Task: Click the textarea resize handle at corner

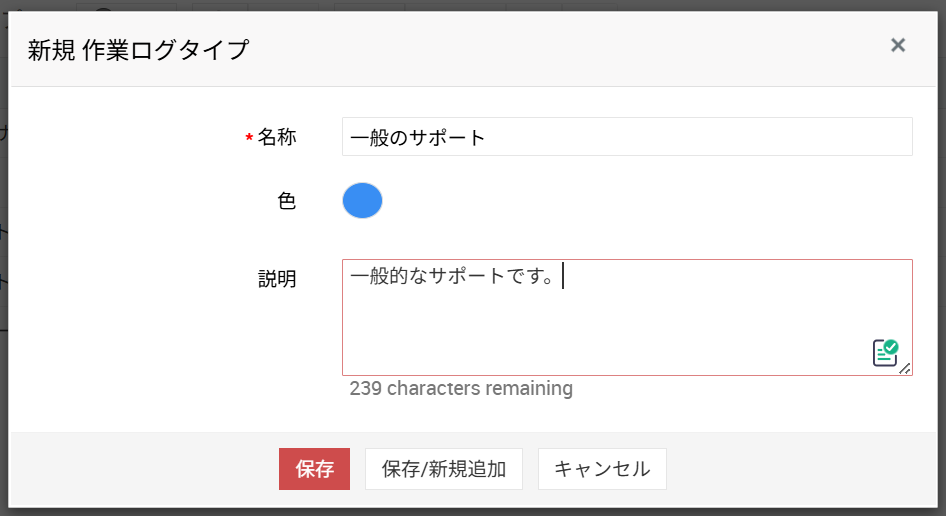Action: click(905, 369)
